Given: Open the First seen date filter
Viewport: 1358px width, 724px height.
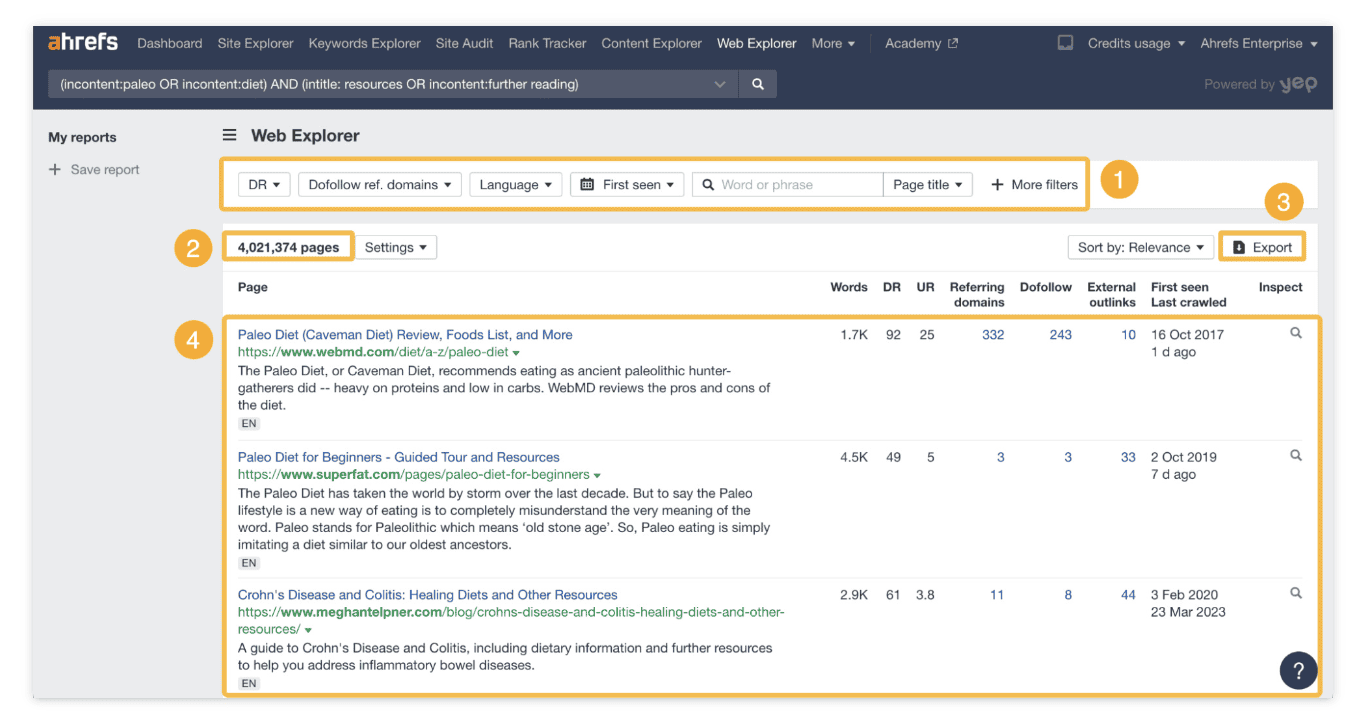Looking at the screenshot, I should 627,184.
